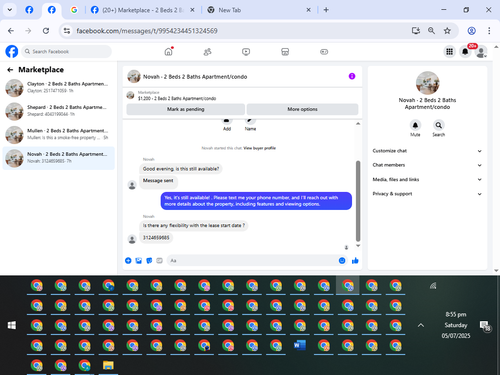Click the Mark as pending button
Screen dimensions: 500x375
pyautogui.click(x=186, y=109)
